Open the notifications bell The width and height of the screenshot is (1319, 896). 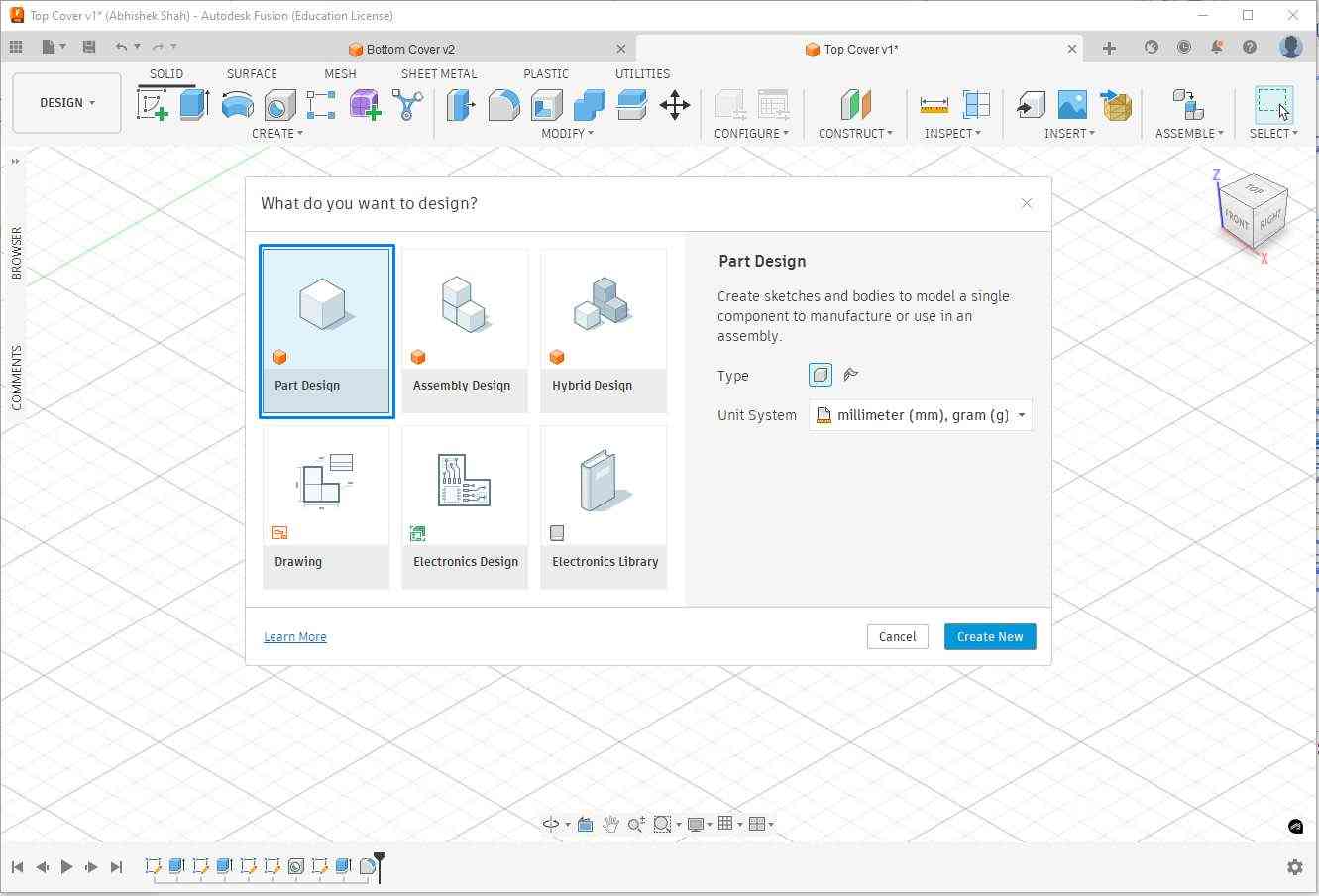tap(1217, 47)
